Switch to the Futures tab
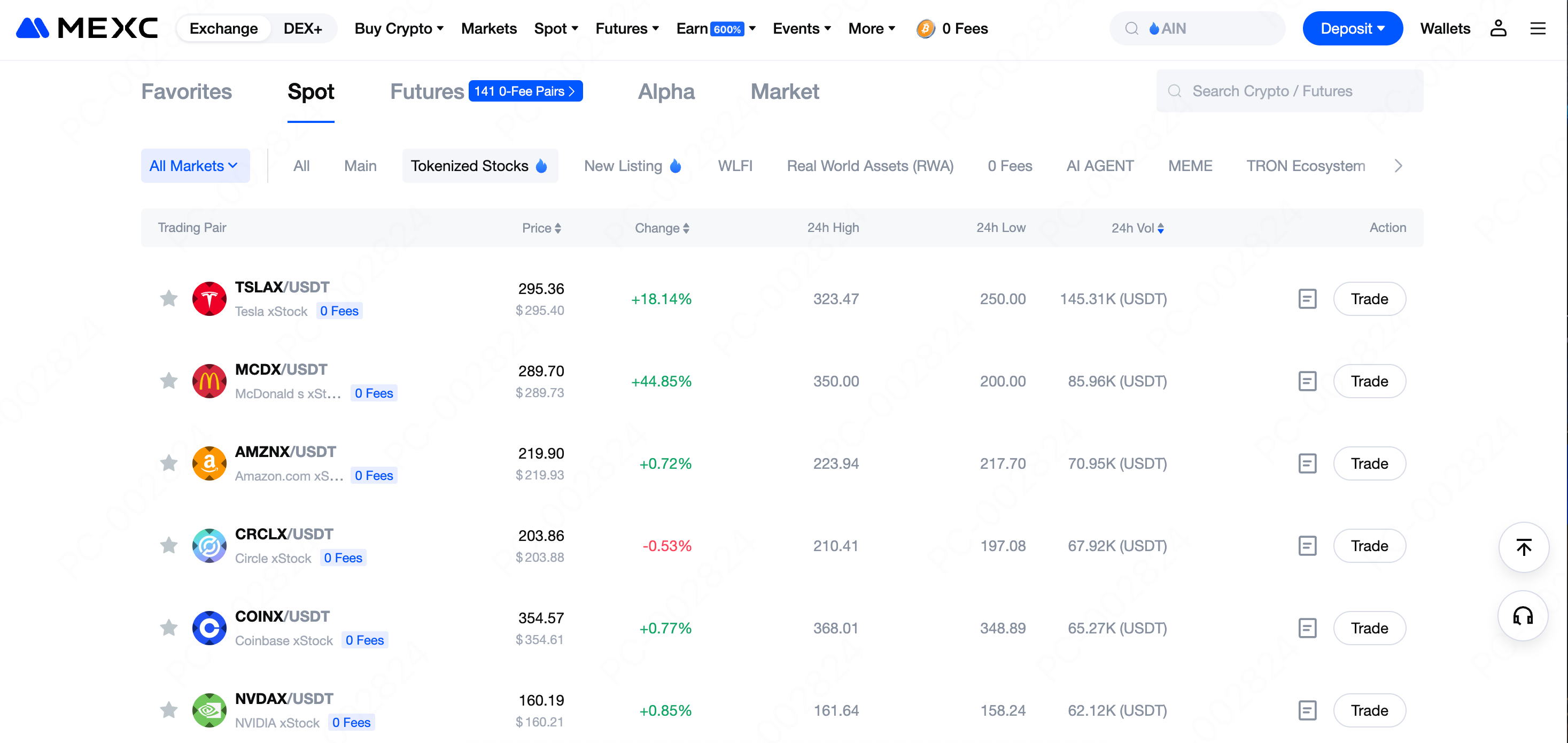 pos(426,92)
